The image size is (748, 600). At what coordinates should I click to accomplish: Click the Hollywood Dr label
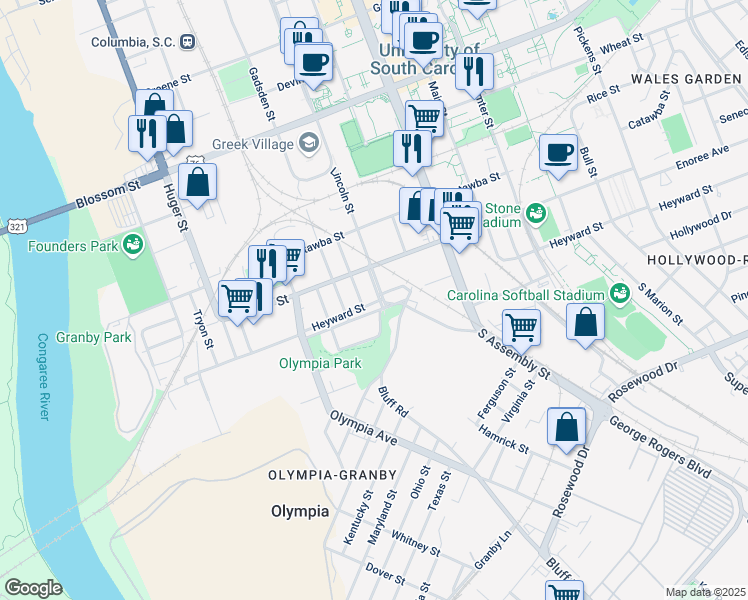click(x=701, y=226)
